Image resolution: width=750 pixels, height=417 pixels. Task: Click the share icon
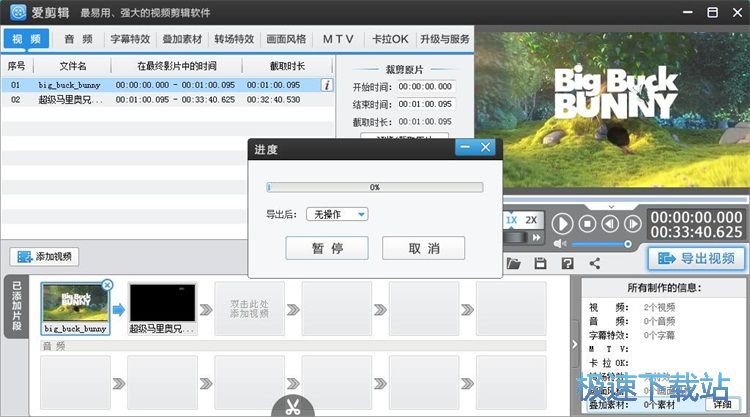pyautogui.click(x=595, y=263)
